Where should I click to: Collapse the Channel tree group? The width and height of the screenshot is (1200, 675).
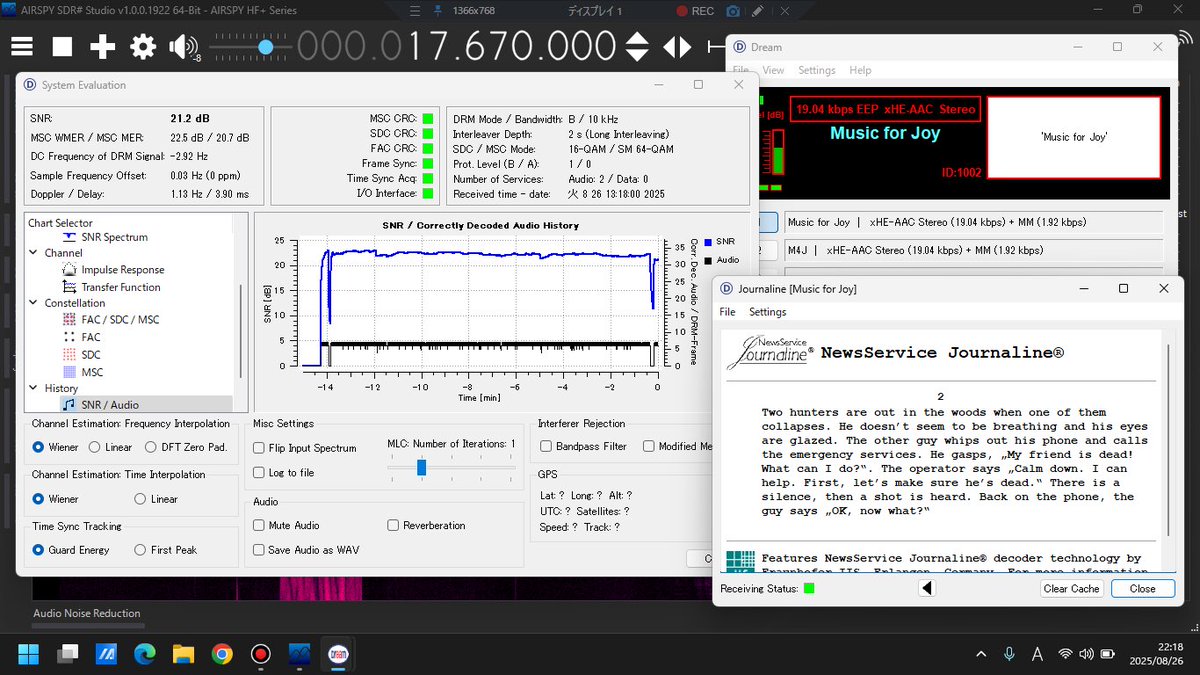pos(34,253)
